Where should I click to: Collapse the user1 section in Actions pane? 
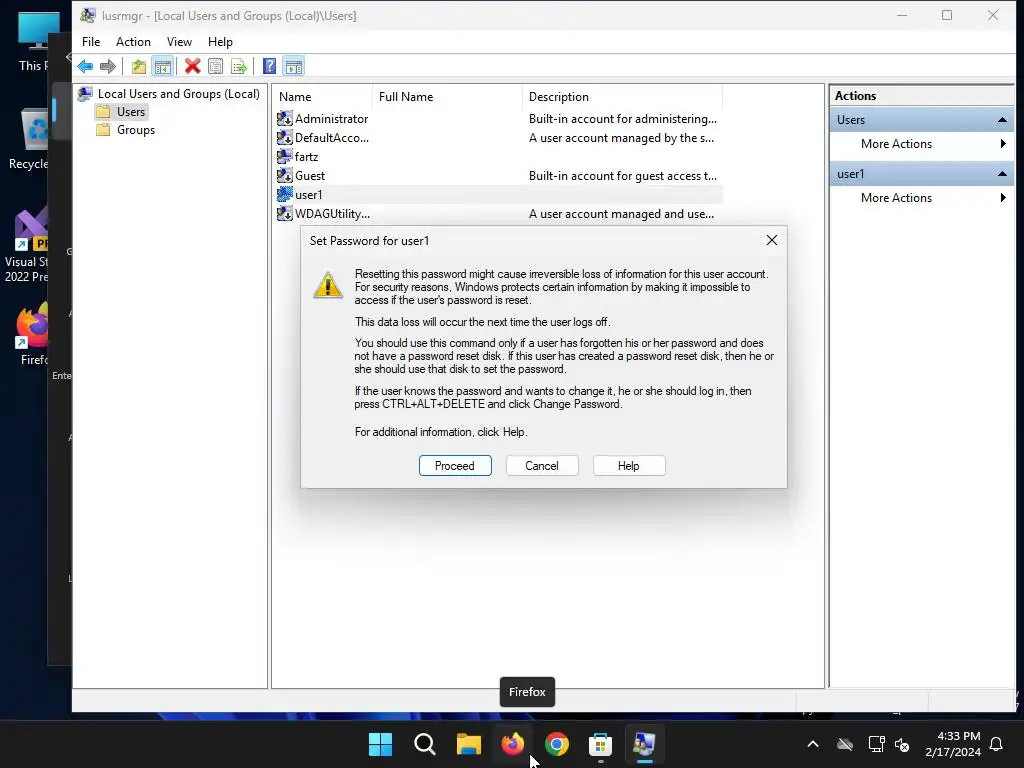[1002, 174]
